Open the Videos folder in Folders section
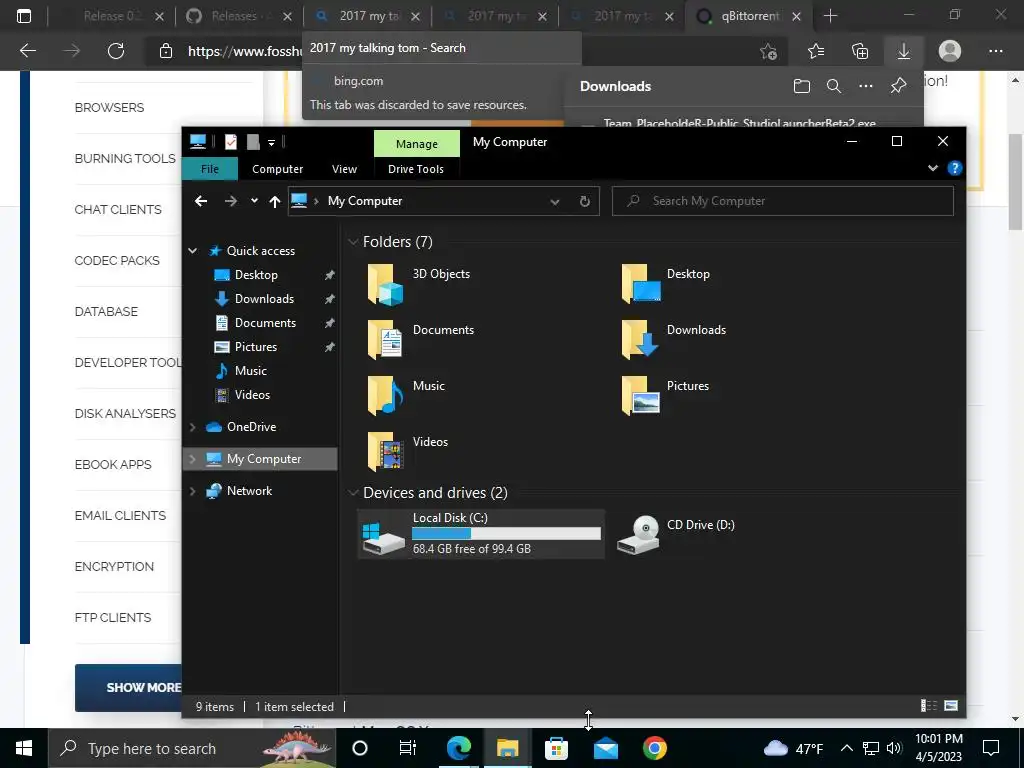1024x768 pixels. (x=408, y=452)
